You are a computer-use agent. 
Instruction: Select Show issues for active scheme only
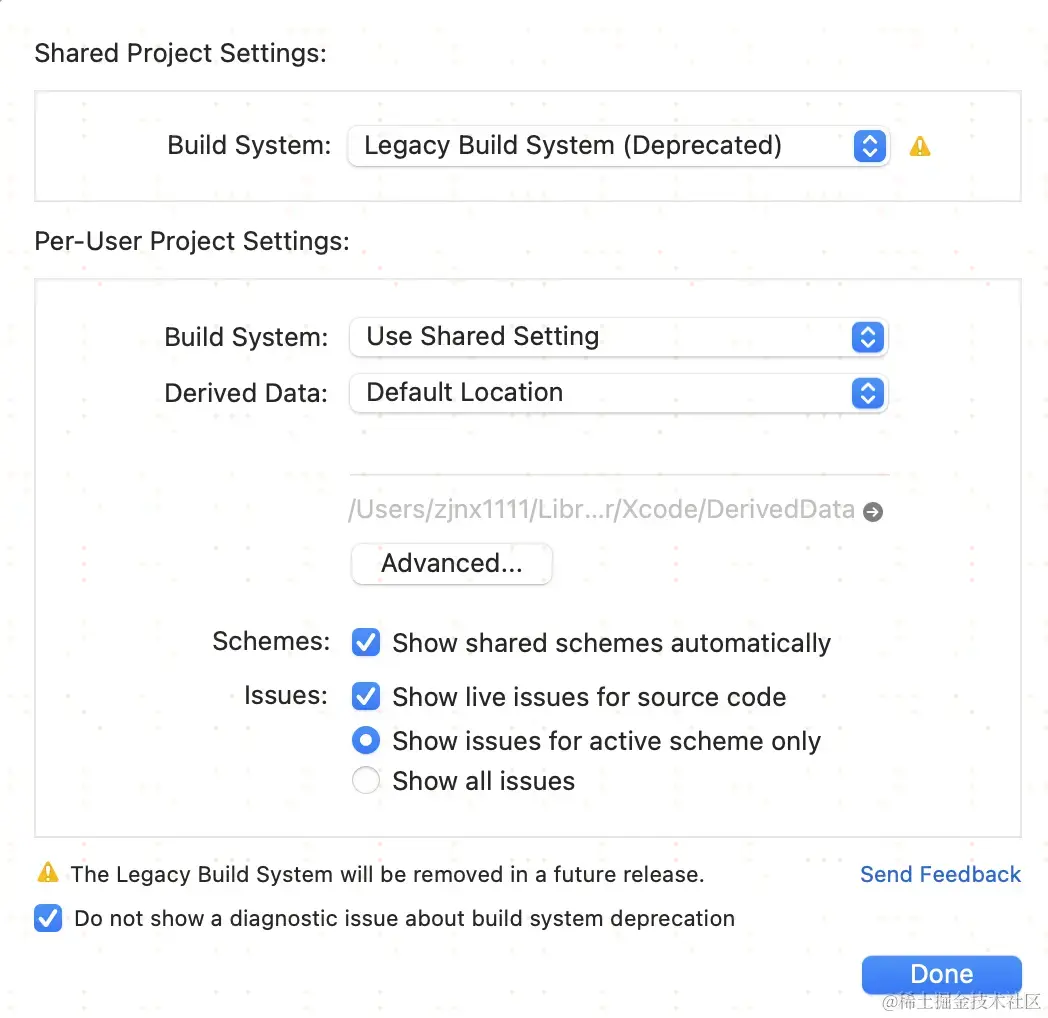(366, 740)
